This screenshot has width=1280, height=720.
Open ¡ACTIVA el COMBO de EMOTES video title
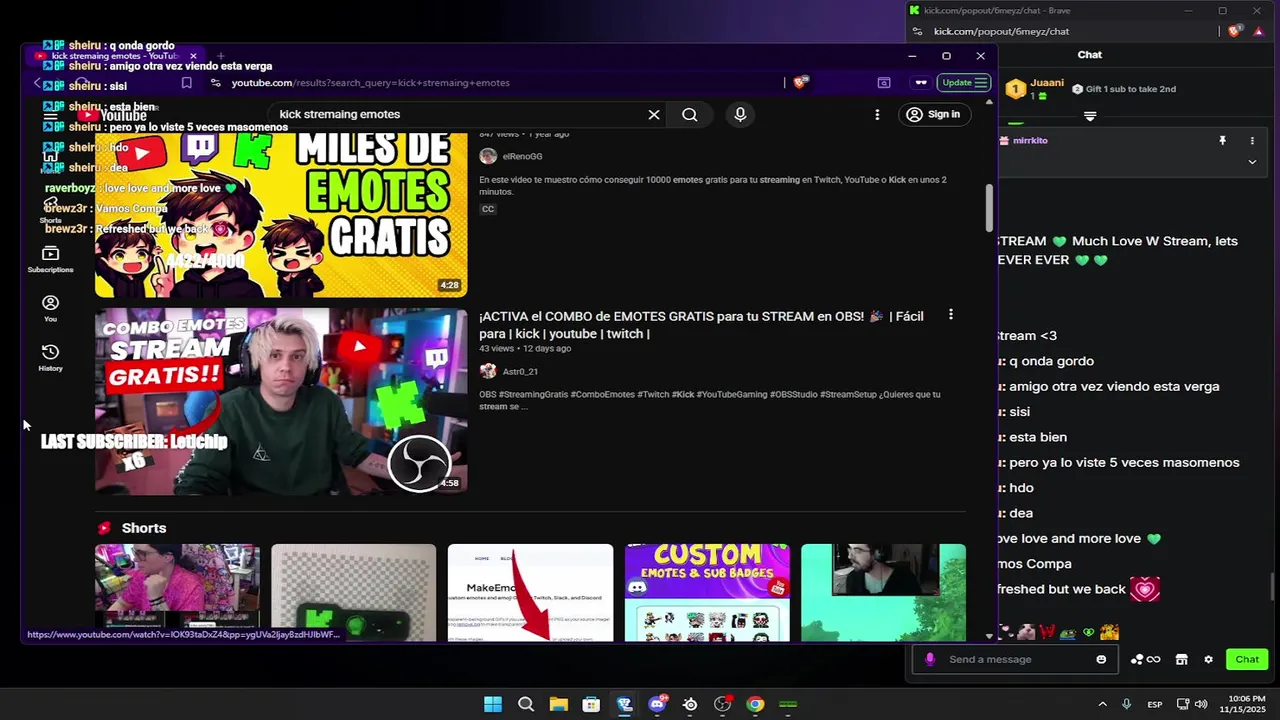(x=701, y=325)
